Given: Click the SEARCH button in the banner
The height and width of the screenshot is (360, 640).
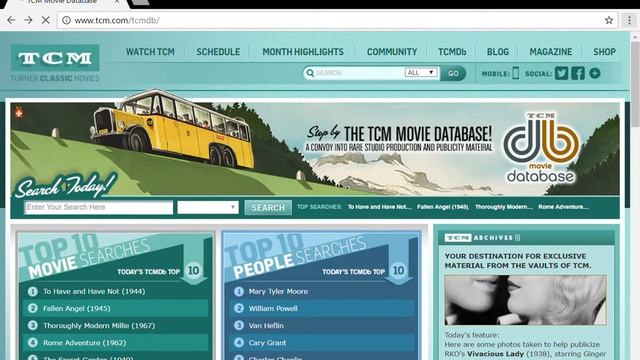Looking at the screenshot, I should tap(268, 207).
